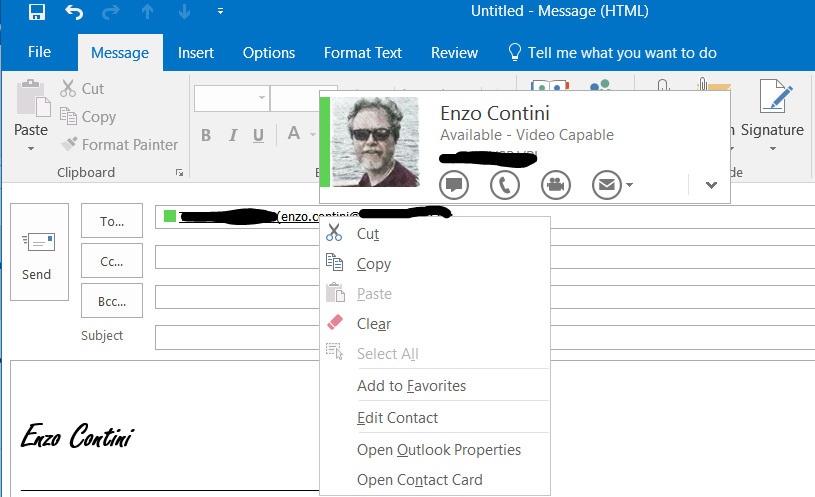
Task: Click the Bcc... button
Action: pos(111,300)
